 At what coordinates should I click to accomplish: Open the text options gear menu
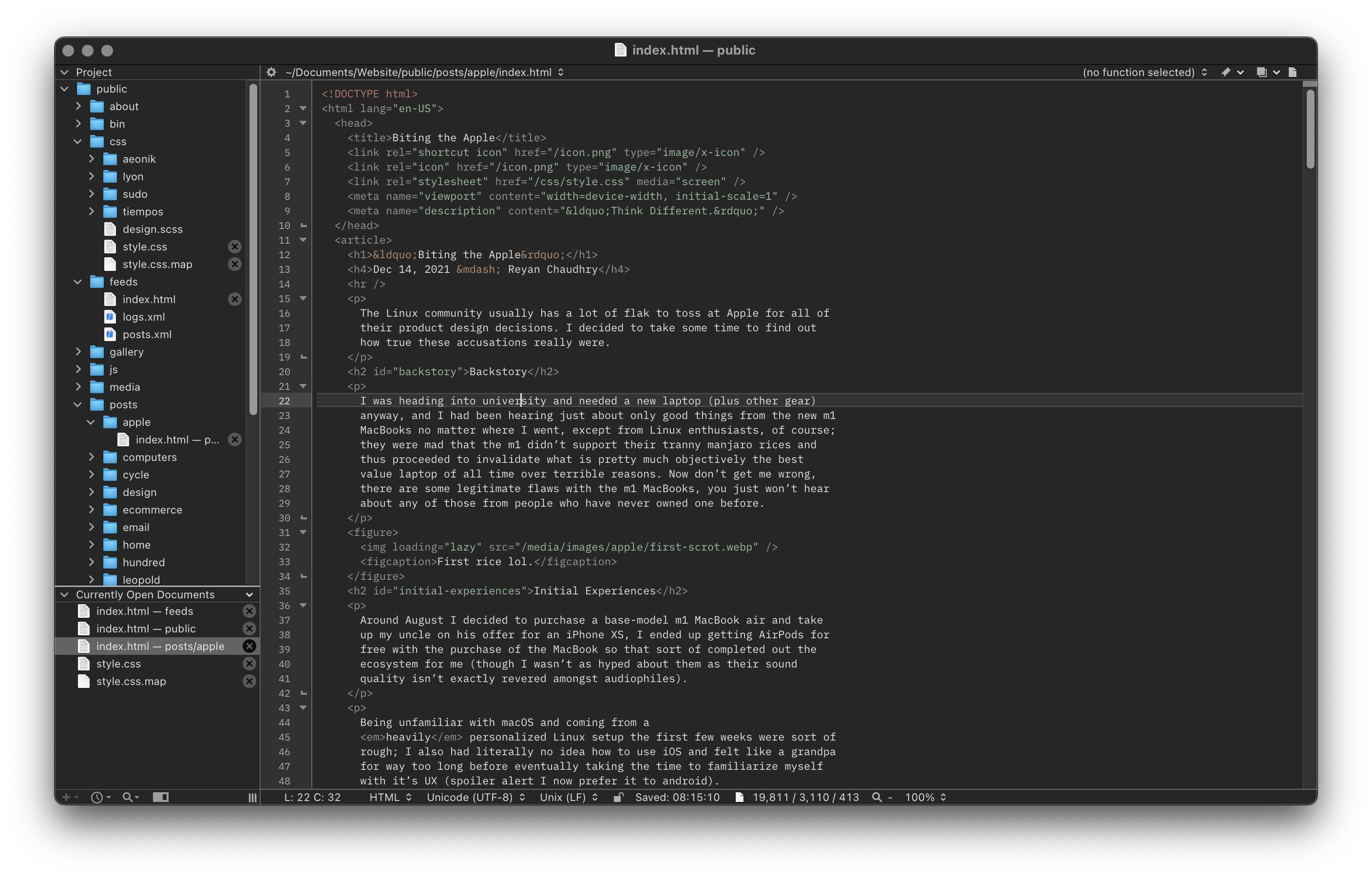pyautogui.click(x=271, y=73)
